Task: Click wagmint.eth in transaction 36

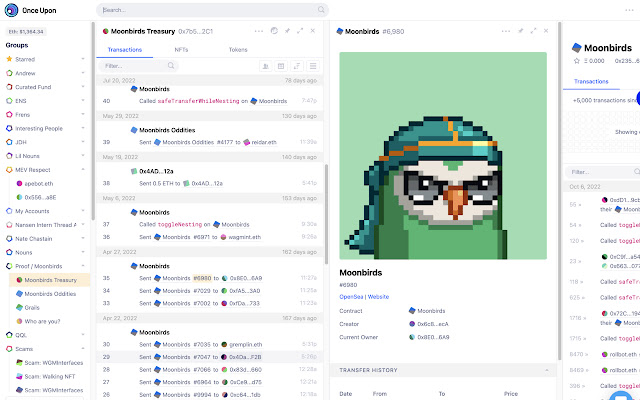Action: pyautogui.click(x=241, y=237)
